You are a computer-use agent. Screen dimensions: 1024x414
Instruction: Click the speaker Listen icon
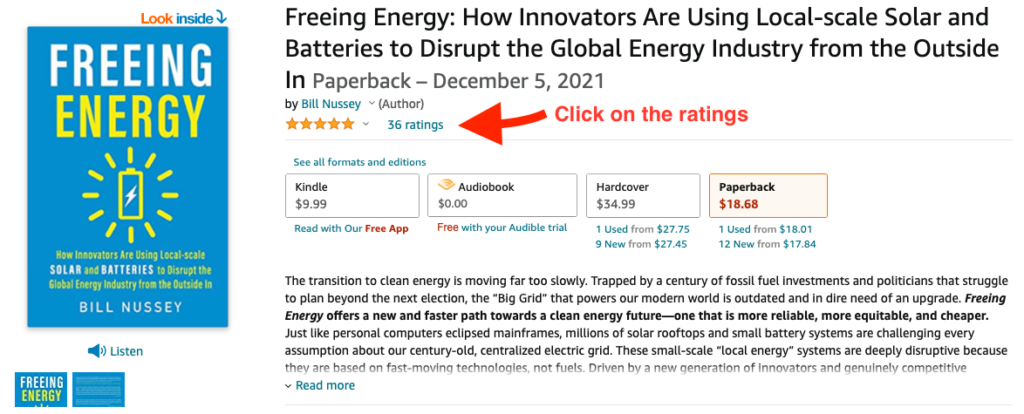[97, 351]
